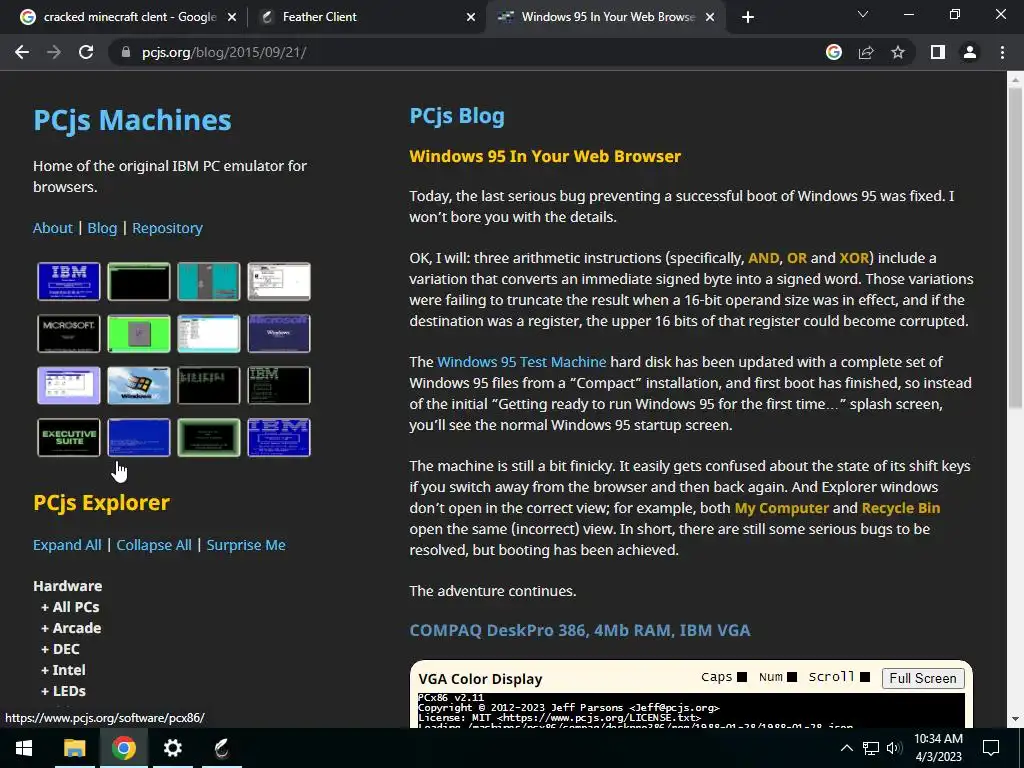This screenshot has height=768, width=1024.
Task: Click the Surprise Me link
Action: coord(246,545)
